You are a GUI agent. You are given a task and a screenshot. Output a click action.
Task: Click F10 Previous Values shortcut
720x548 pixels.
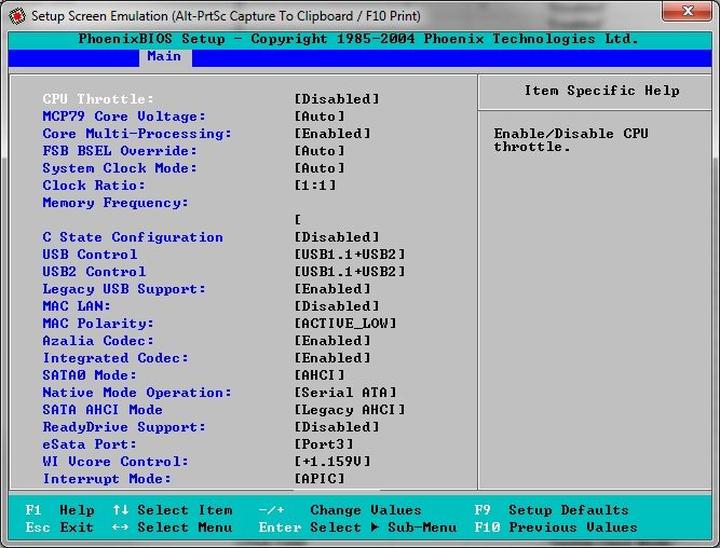555,527
